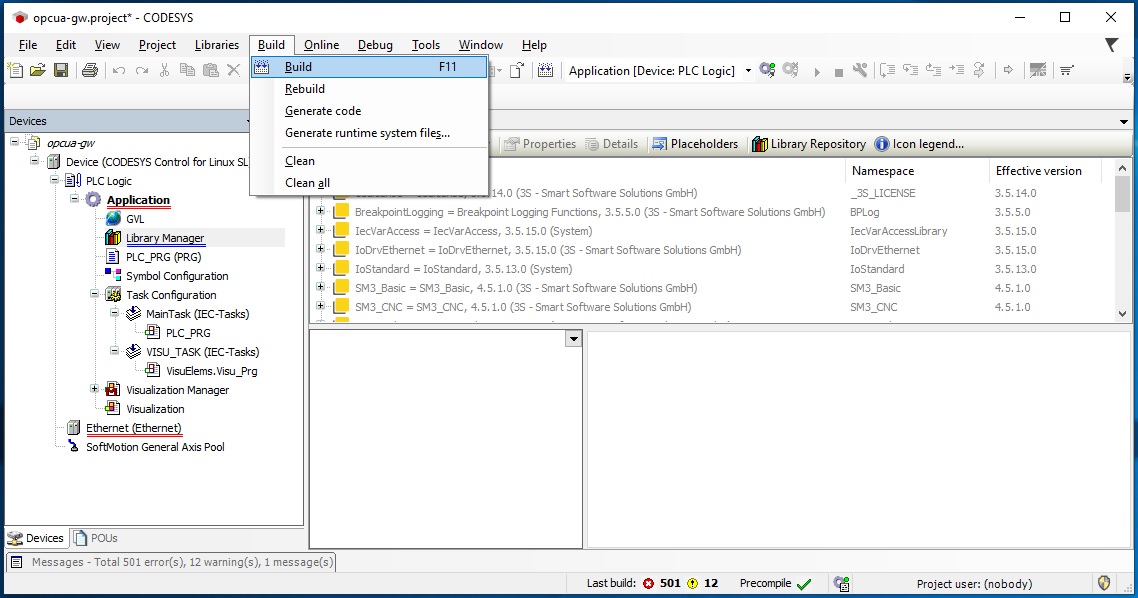Select Ethernet (Ethernet) device node
The image size is (1138, 598).
[x=134, y=427]
